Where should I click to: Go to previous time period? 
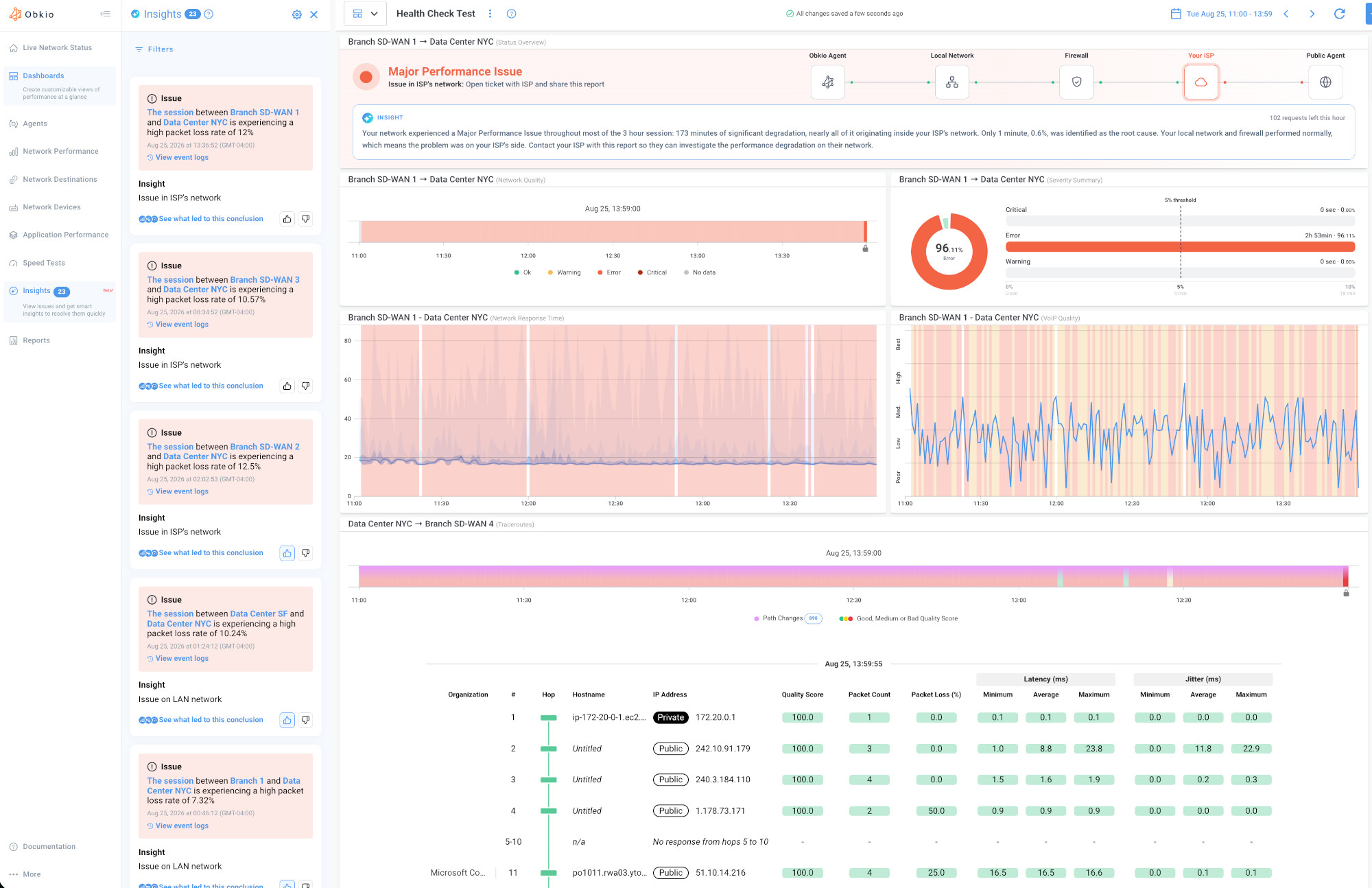pos(1286,14)
